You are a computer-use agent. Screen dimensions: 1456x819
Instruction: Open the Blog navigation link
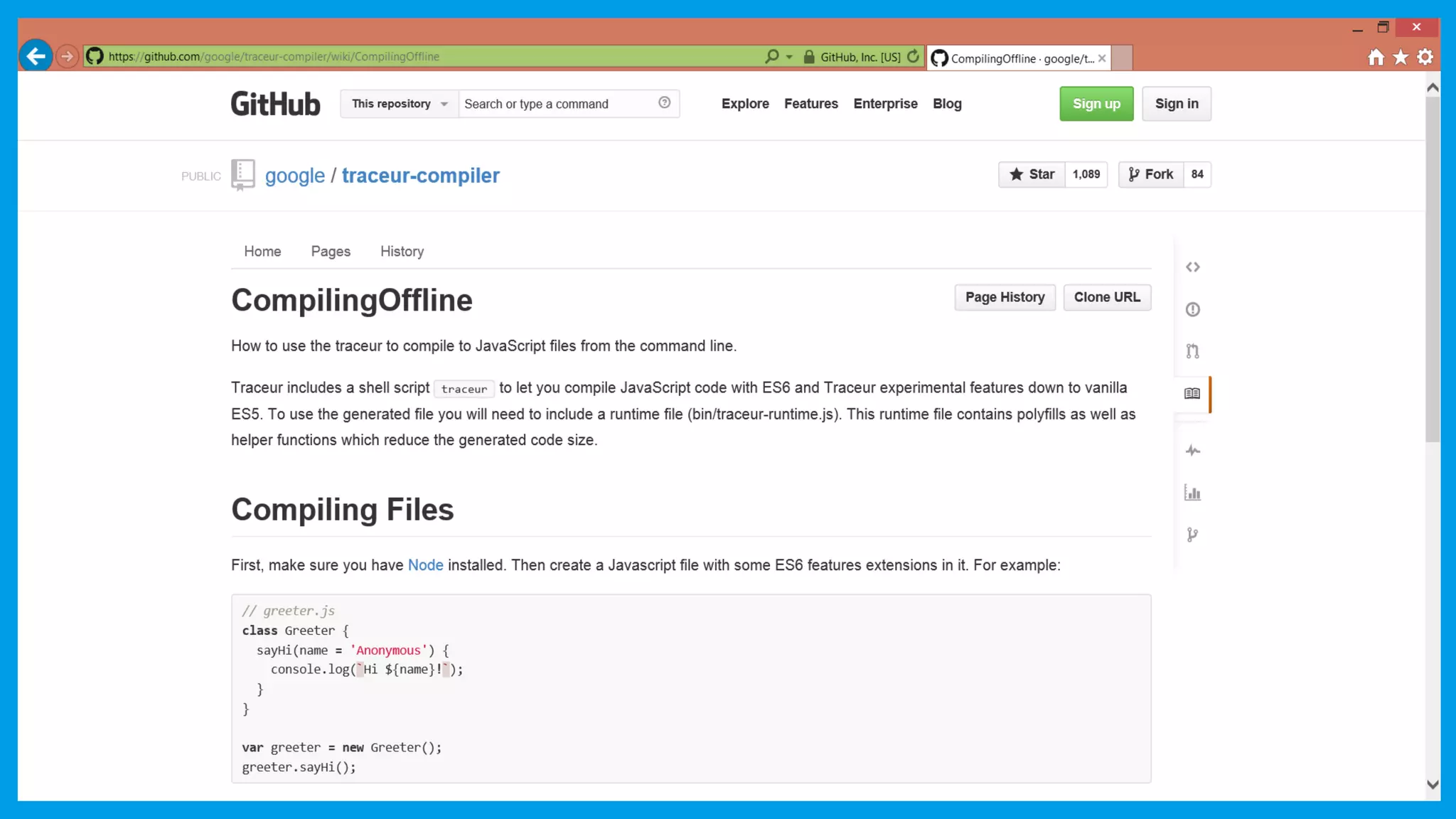(947, 104)
